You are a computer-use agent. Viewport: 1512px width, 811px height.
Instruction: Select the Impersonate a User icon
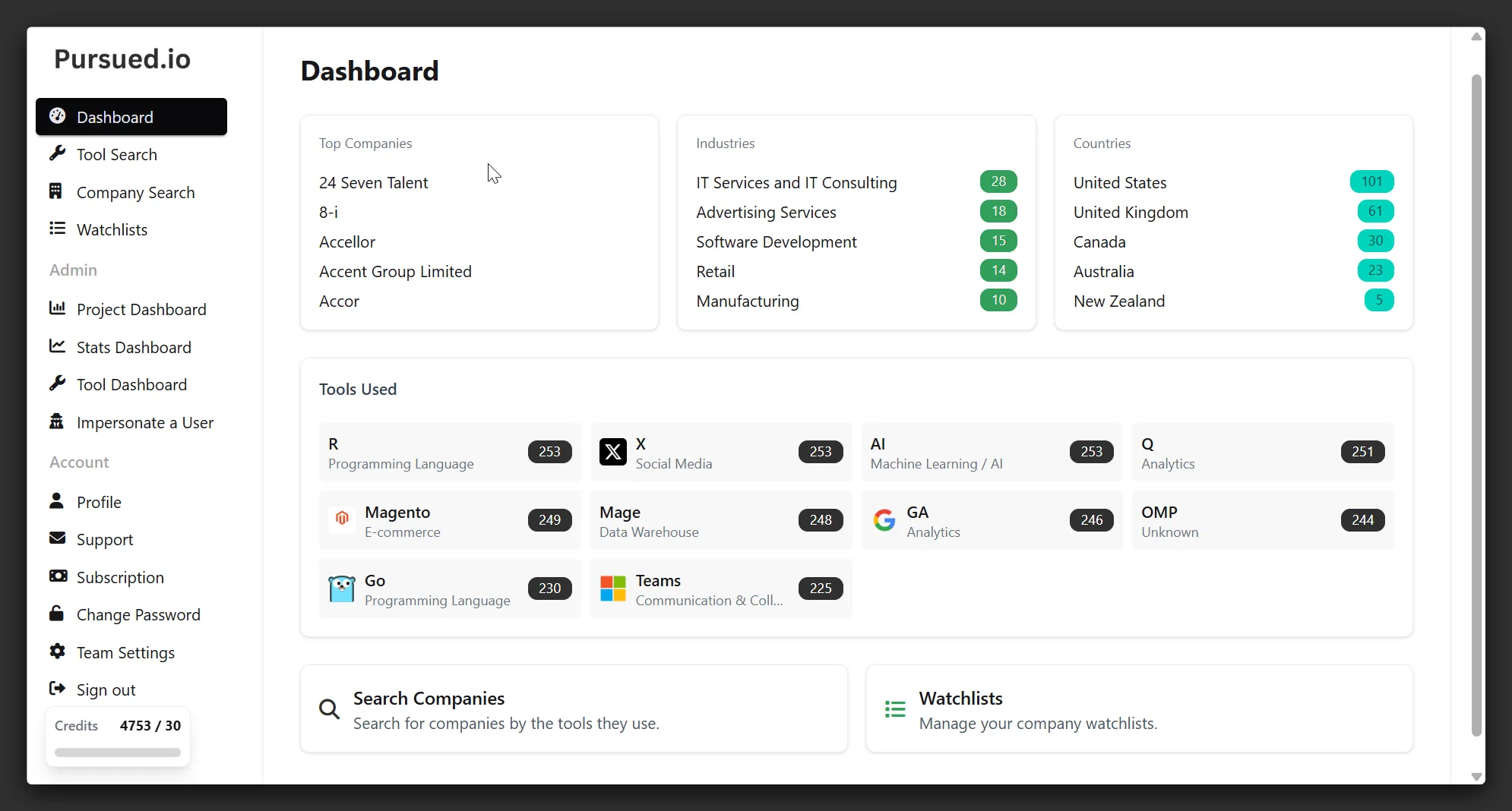coord(58,422)
